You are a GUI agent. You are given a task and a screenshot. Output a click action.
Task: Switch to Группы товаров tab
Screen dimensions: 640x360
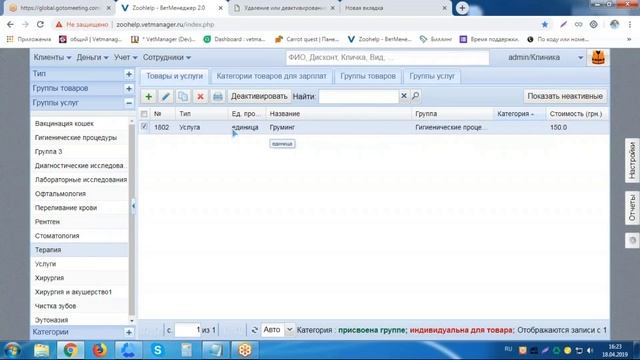click(368, 76)
